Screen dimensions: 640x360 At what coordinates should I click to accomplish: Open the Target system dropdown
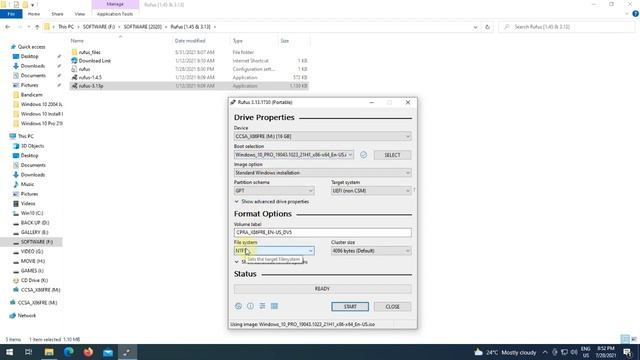(x=371, y=191)
